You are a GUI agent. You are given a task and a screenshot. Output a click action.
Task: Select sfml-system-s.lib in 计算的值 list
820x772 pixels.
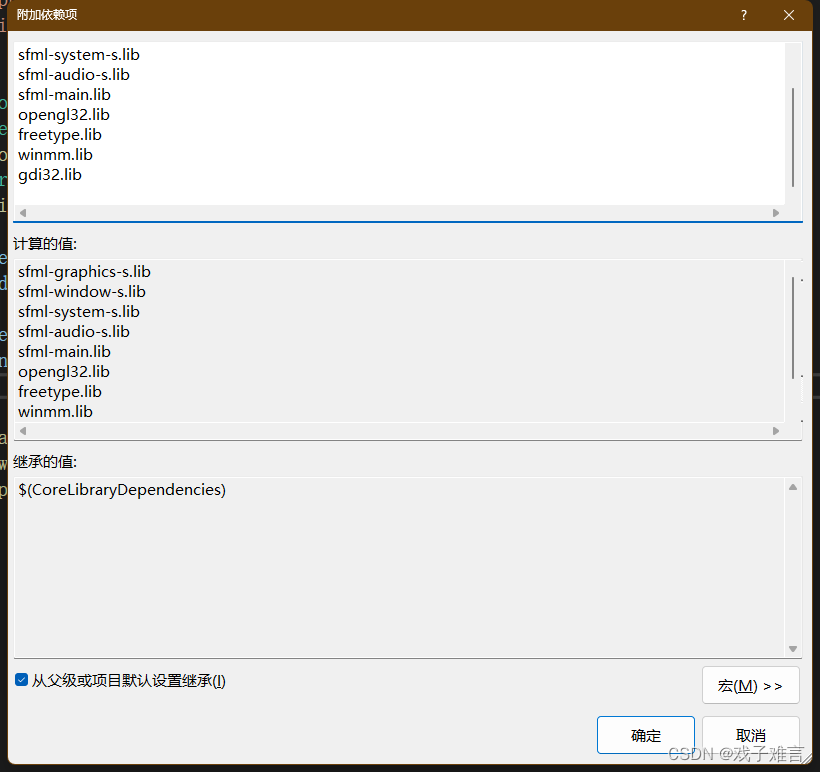tap(79, 312)
